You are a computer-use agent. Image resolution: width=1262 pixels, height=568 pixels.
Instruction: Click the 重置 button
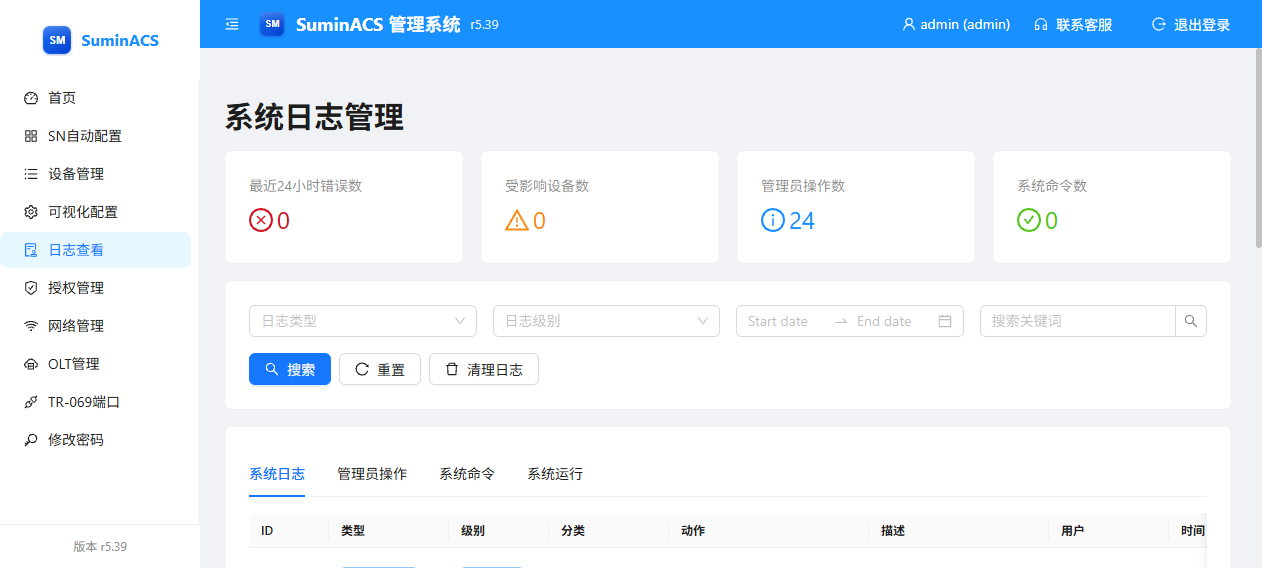tap(380, 369)
